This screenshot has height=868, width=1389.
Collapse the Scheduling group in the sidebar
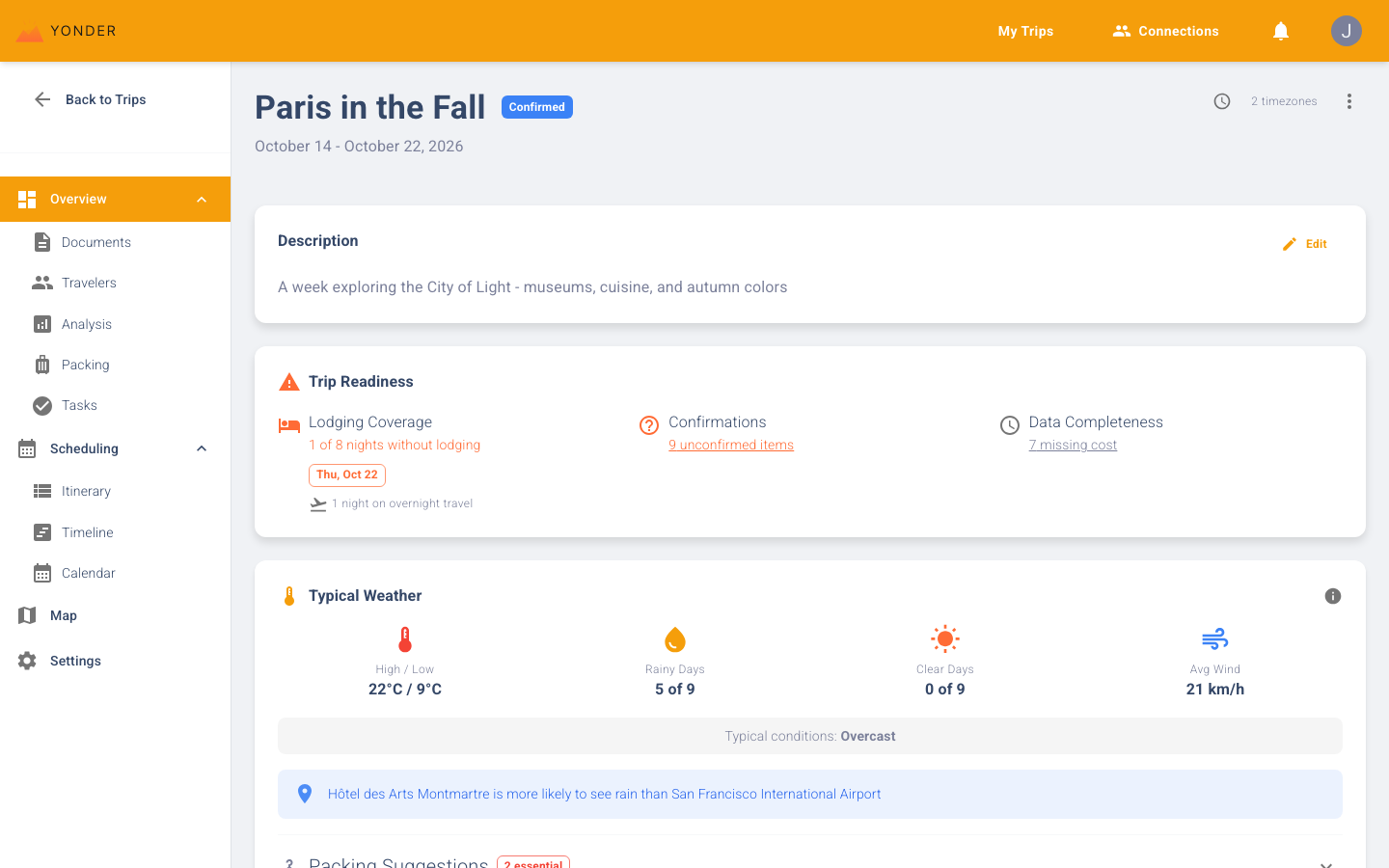click(201, 448)
